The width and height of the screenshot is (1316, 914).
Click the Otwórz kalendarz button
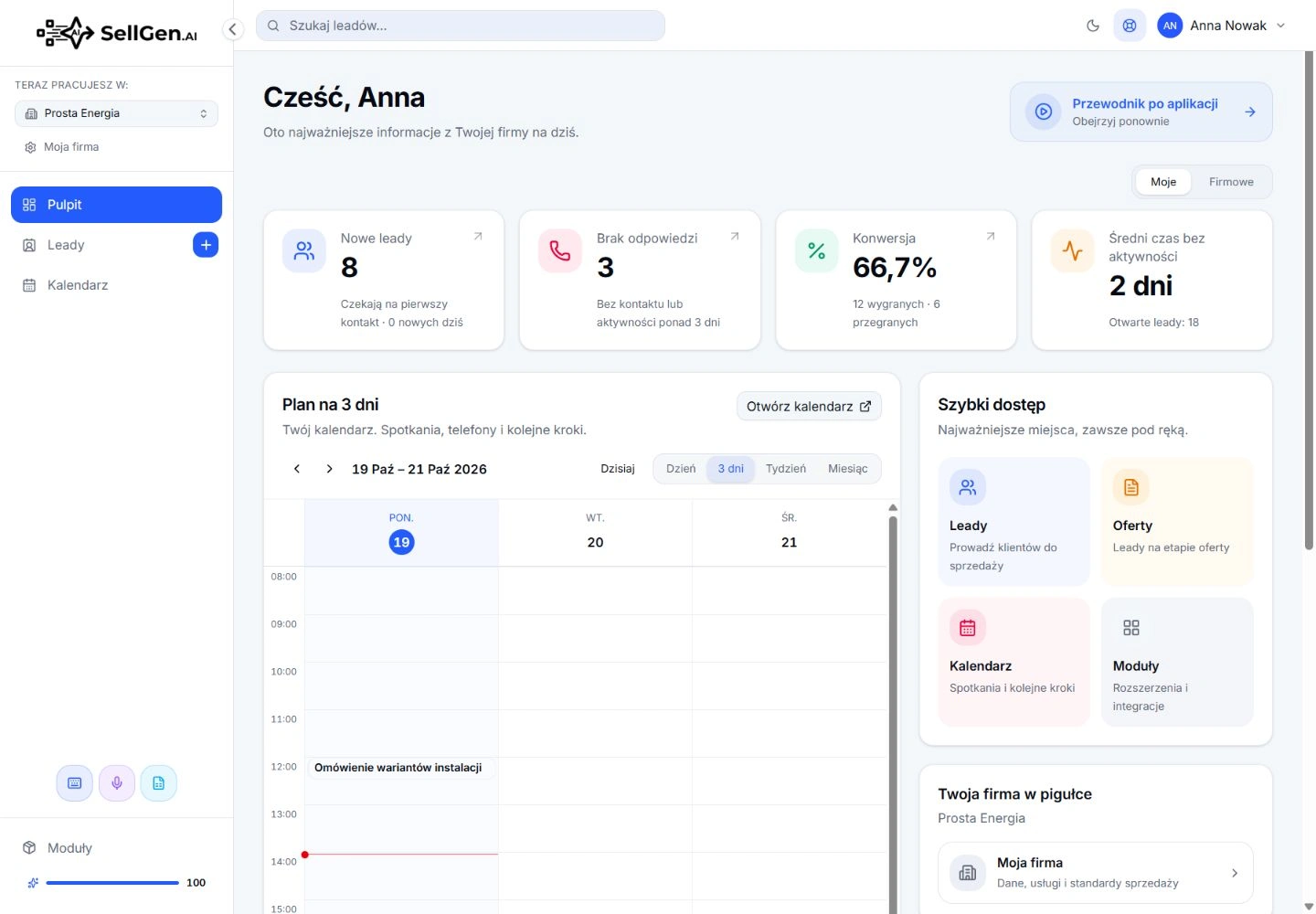coord(809,407)
